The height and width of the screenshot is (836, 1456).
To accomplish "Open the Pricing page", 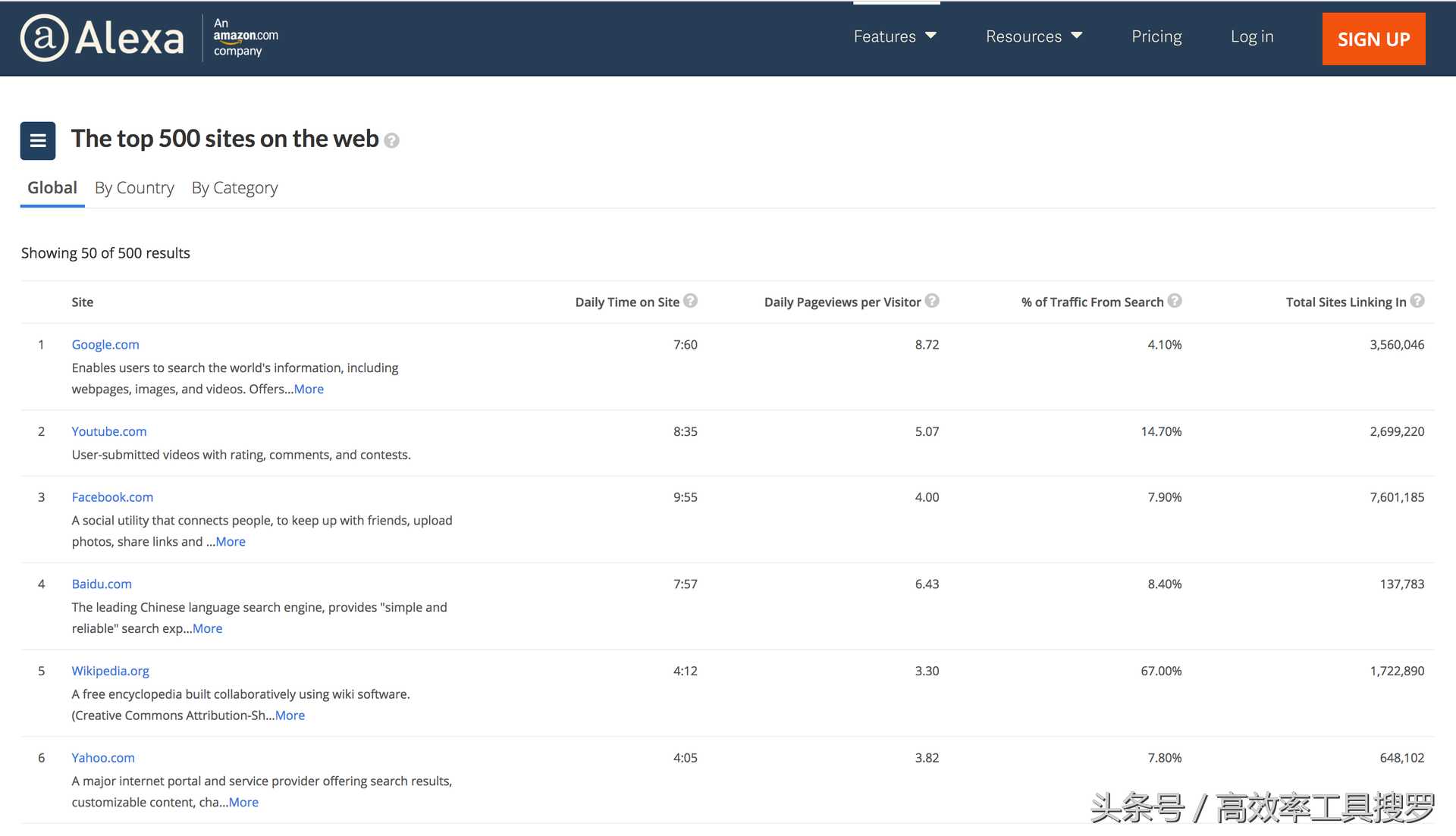I will point(1156,36).
